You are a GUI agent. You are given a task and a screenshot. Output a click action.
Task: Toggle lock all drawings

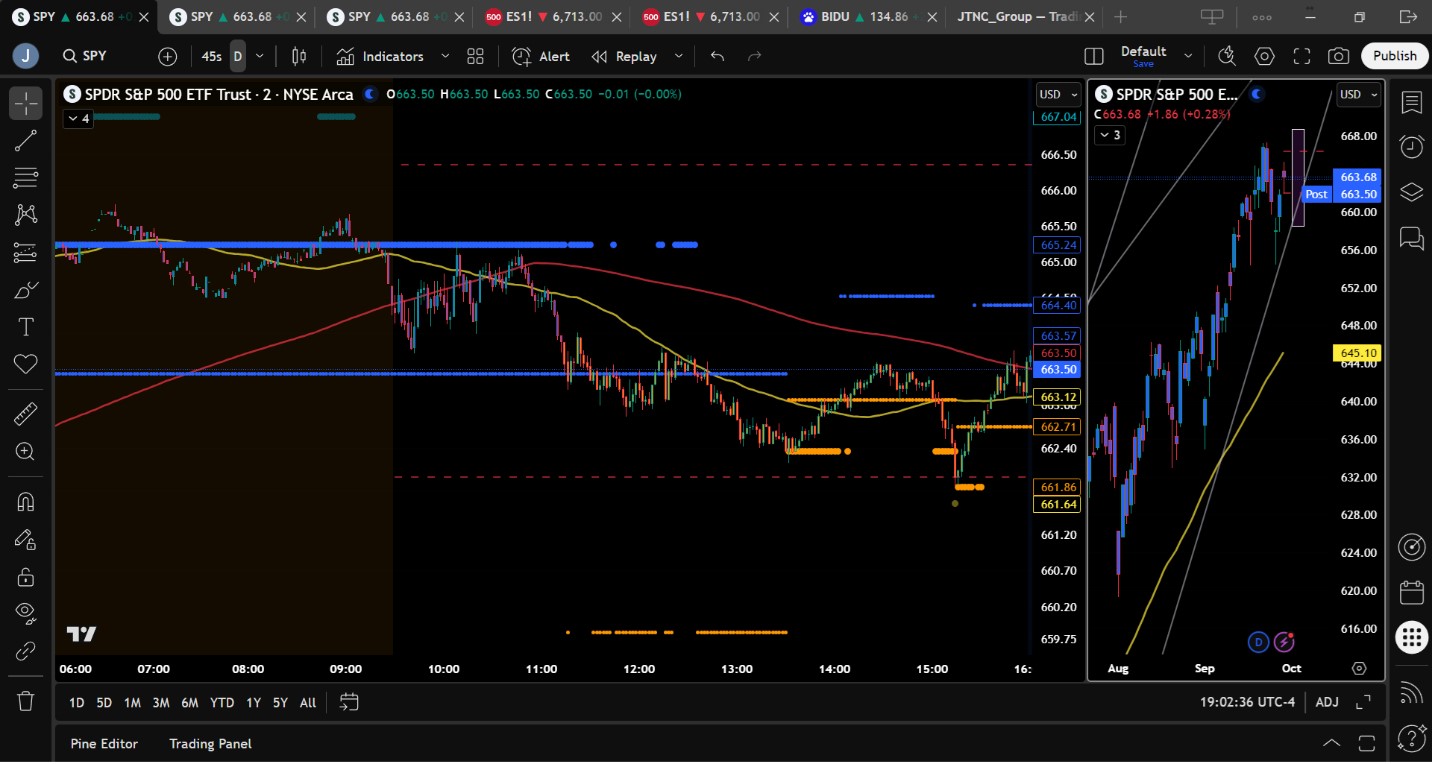click(x=26, y=577)
